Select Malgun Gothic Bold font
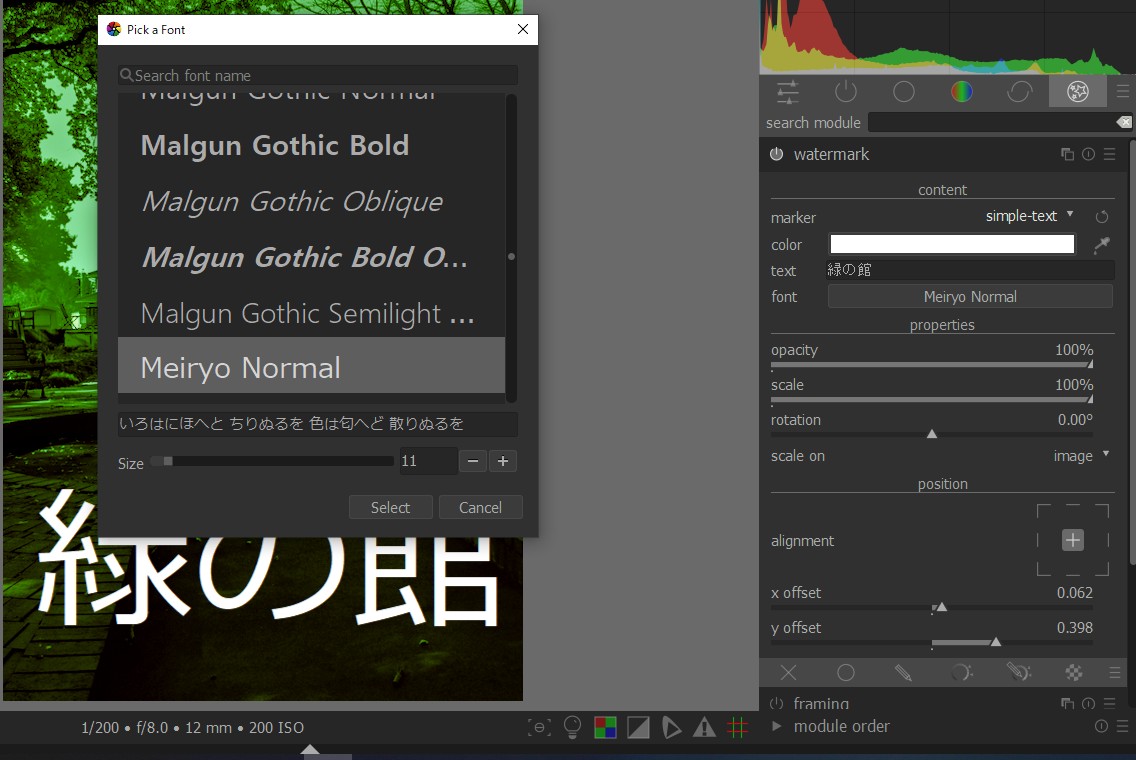 click(312, 145)
